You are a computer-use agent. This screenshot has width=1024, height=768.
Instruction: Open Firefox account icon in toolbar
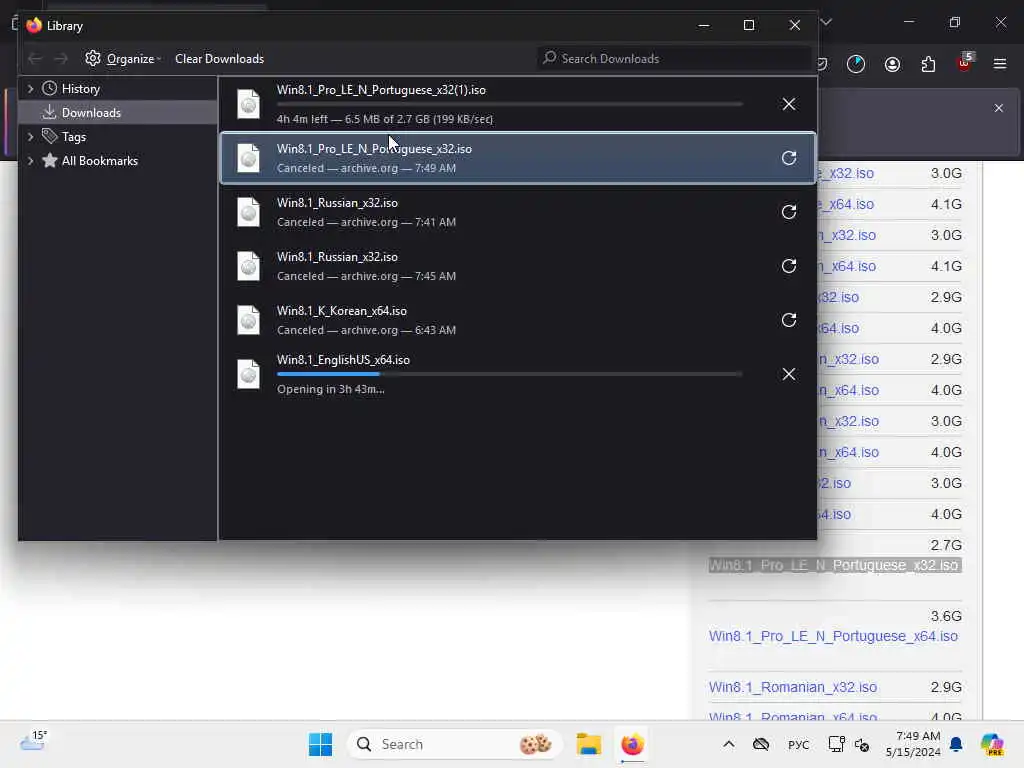[x=892, y=64]
